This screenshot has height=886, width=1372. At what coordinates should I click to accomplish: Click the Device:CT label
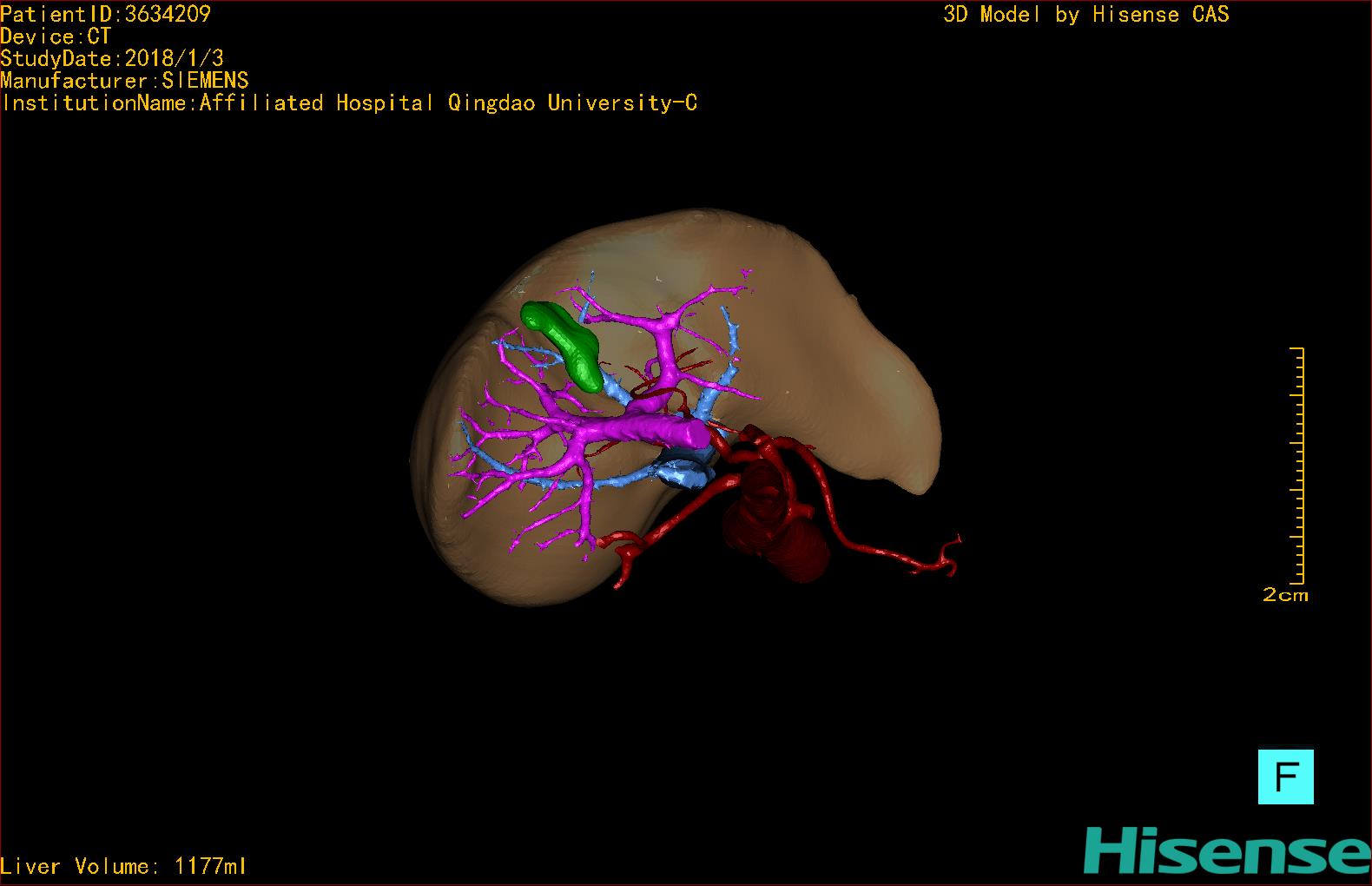point(56,36)
